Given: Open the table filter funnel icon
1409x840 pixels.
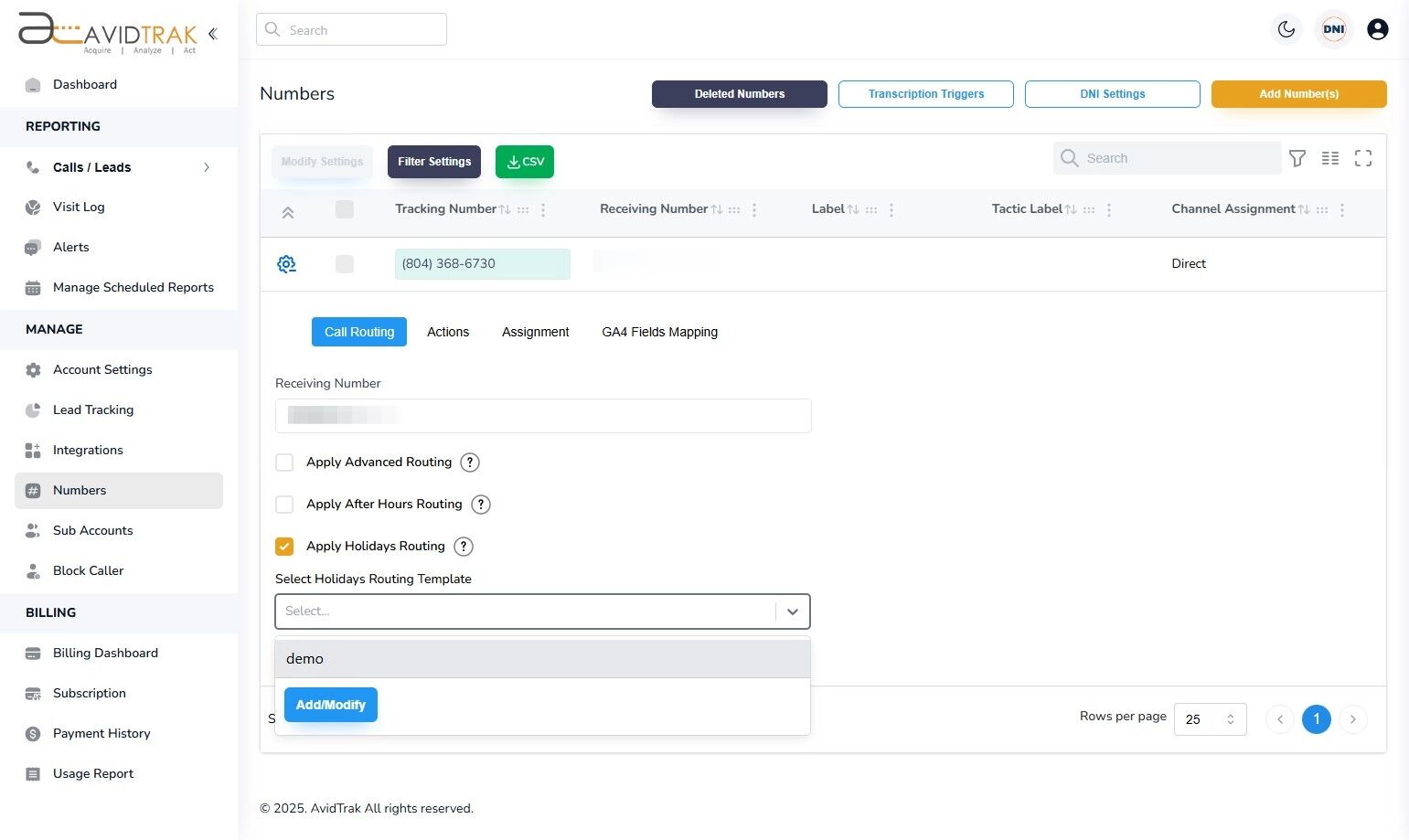Looking at the screenshot, I should tap(1297, 158).
